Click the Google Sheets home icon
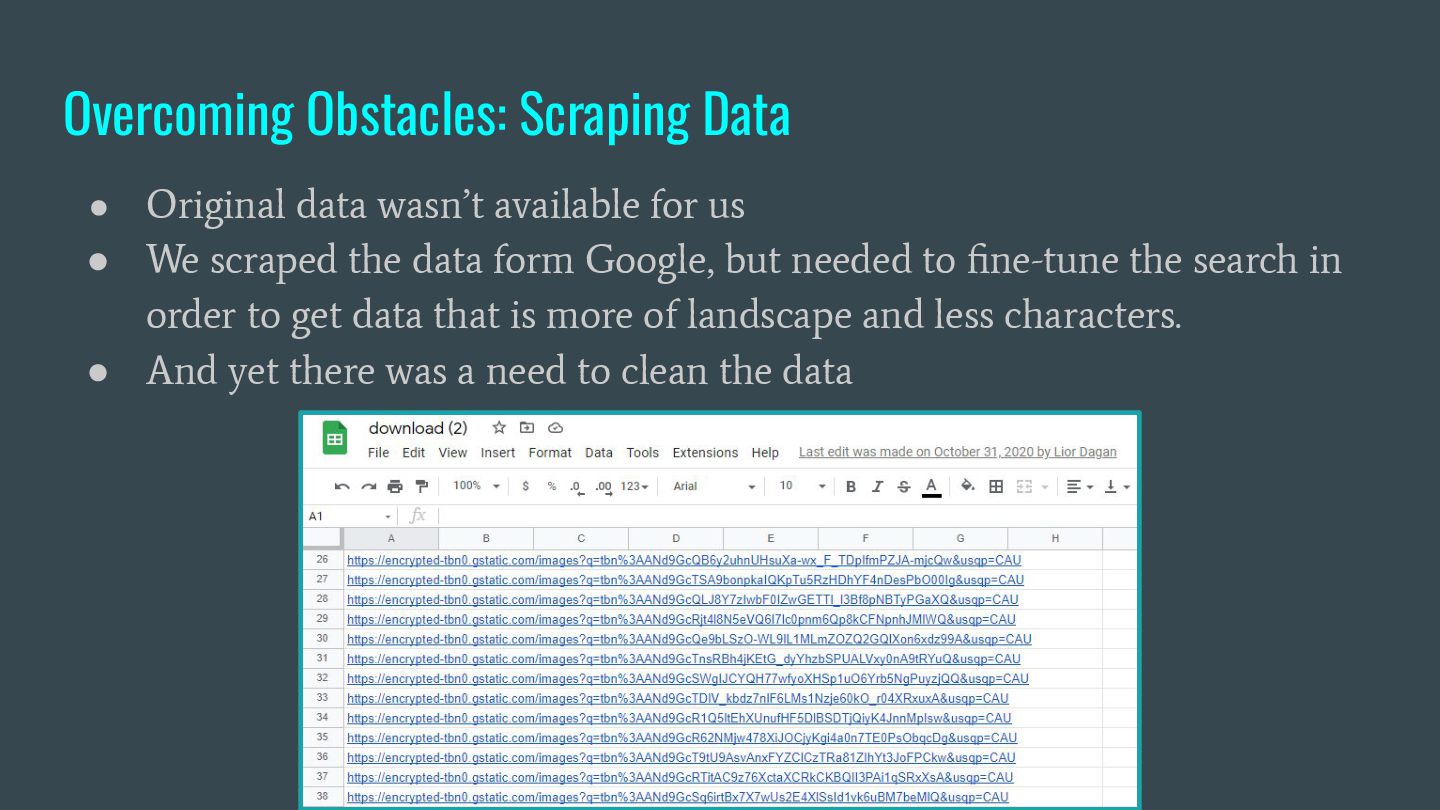The height and width of the screenshot is (810, 1440). (334, 438)
